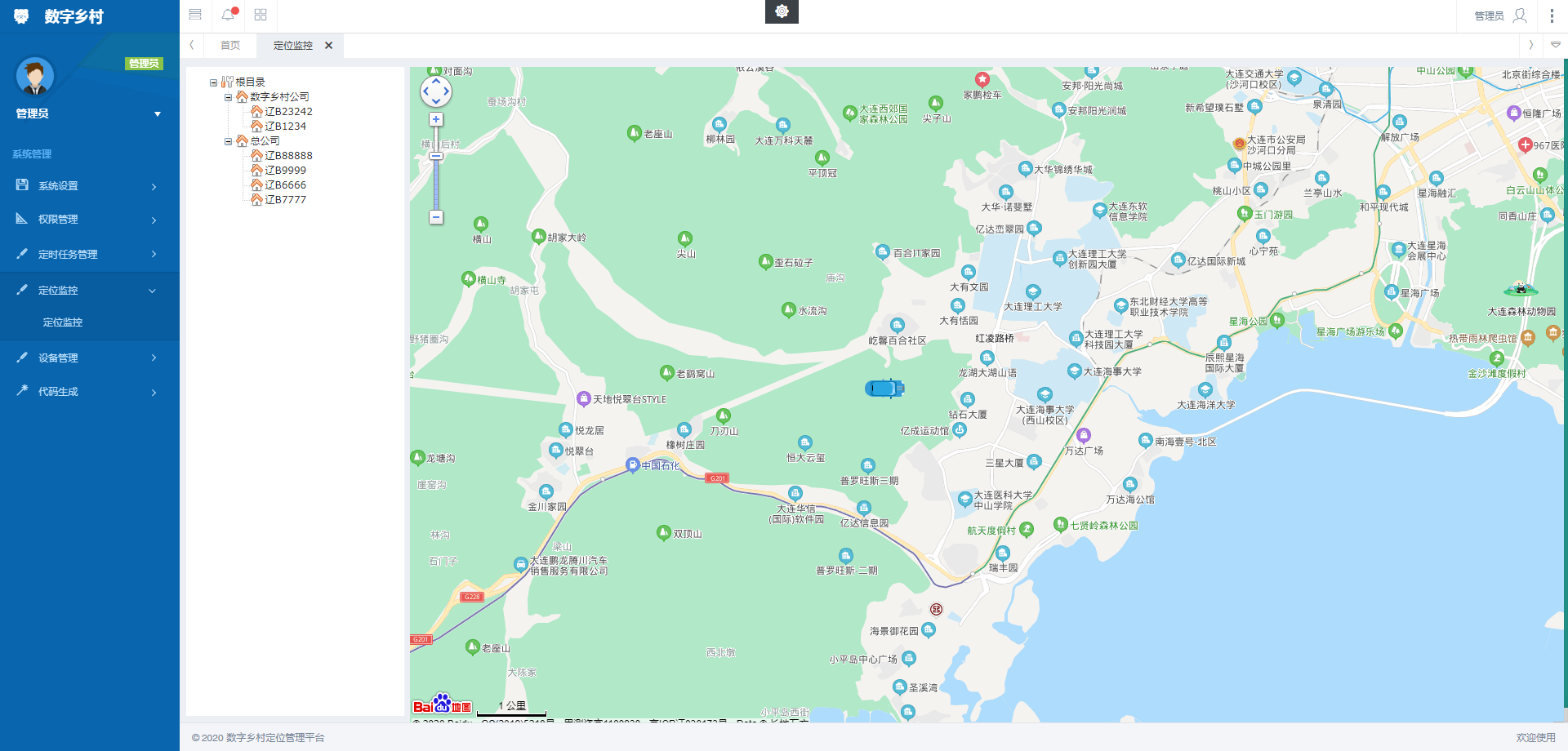Viewport: 1568px width, 751px height.
Task: Open the tab options dropdown at right
Action: (x=1555, y=45)
